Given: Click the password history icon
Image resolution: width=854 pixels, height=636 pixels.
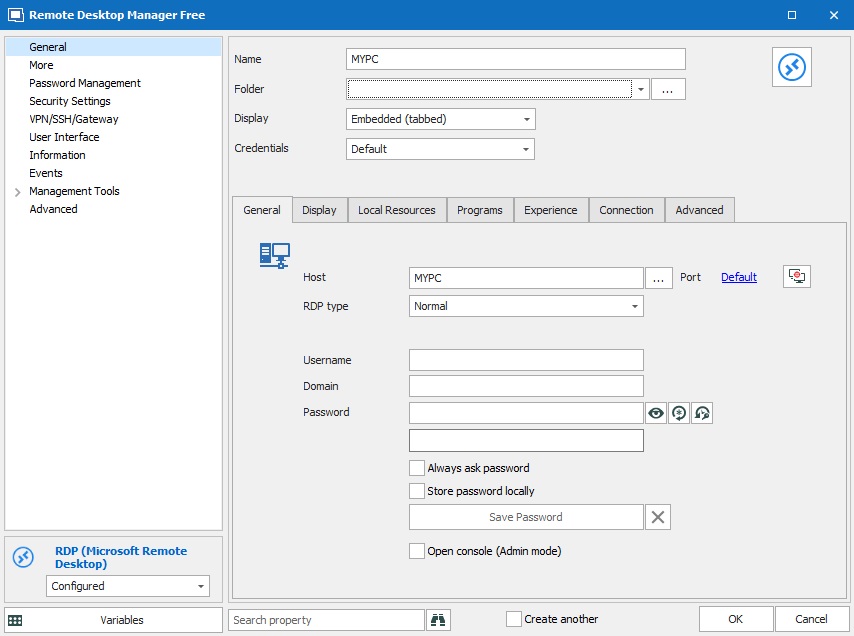Looking at the screenshot, I should click(702, 413).
